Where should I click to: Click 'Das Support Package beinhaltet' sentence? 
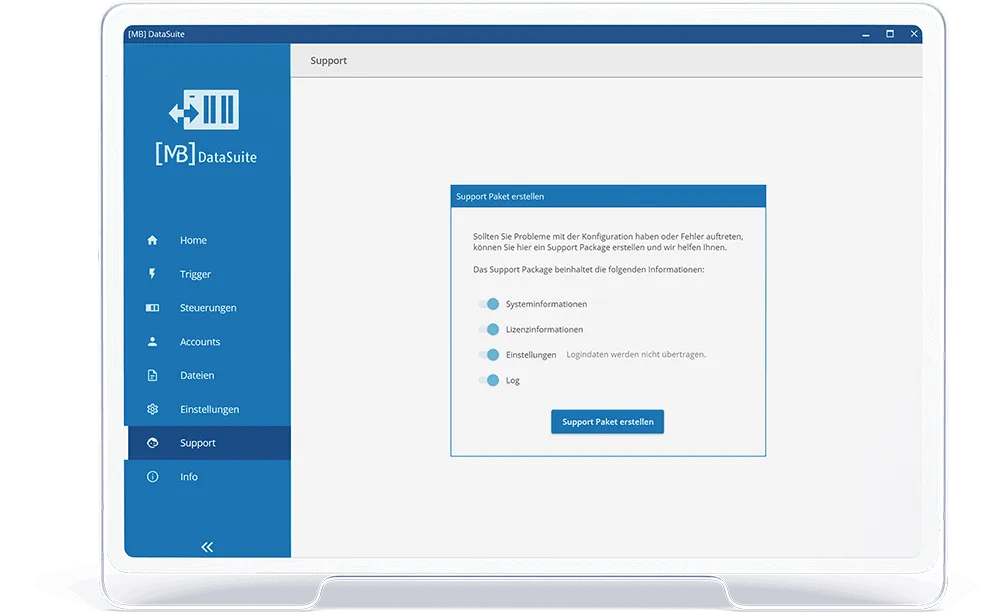pos(589,270)
